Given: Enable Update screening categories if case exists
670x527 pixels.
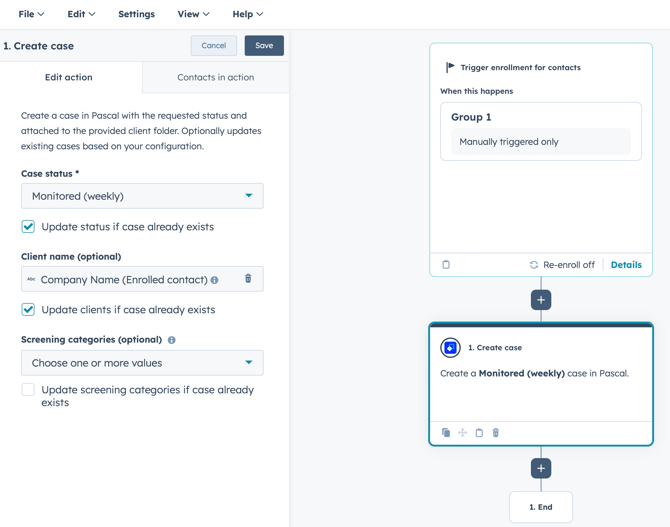Looking at the screenshot, I should pos(28,390).
